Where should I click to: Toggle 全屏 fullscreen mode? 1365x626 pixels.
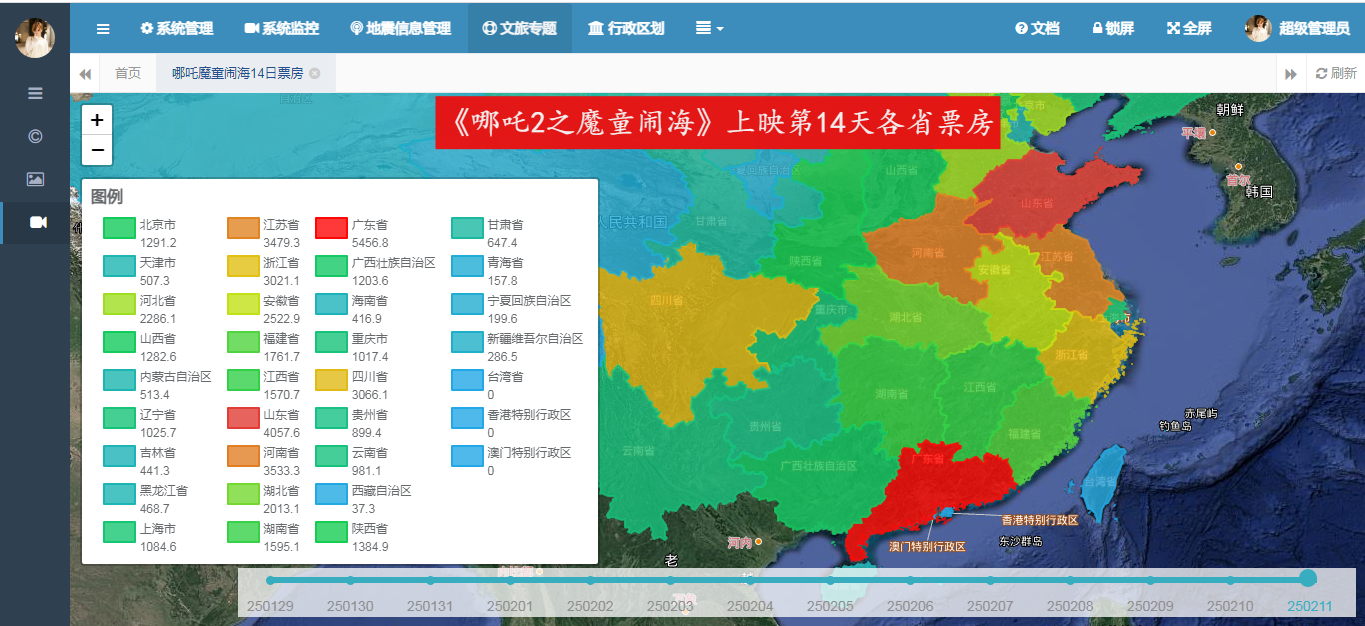coord(1189,28)
